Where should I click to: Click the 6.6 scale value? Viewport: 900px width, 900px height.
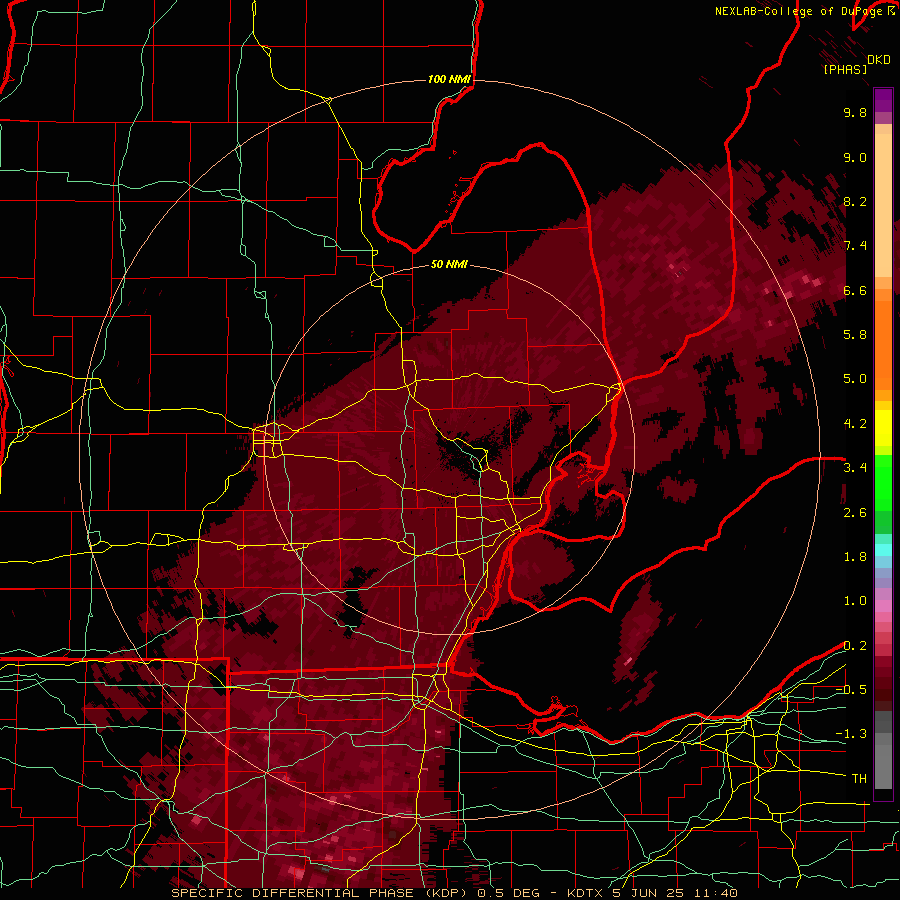tap(855, 290)
